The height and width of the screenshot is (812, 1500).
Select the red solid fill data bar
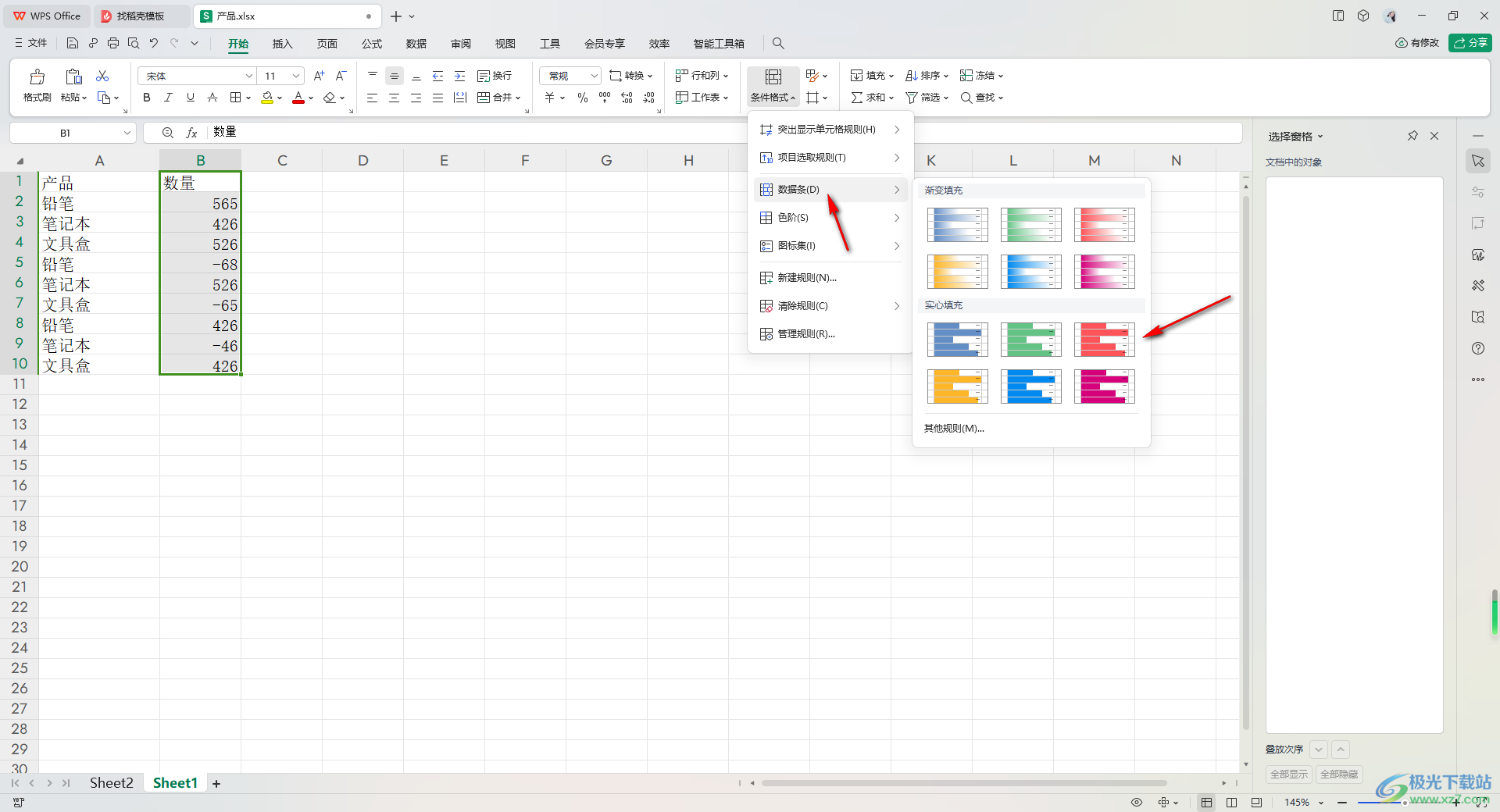[1104, 340]
